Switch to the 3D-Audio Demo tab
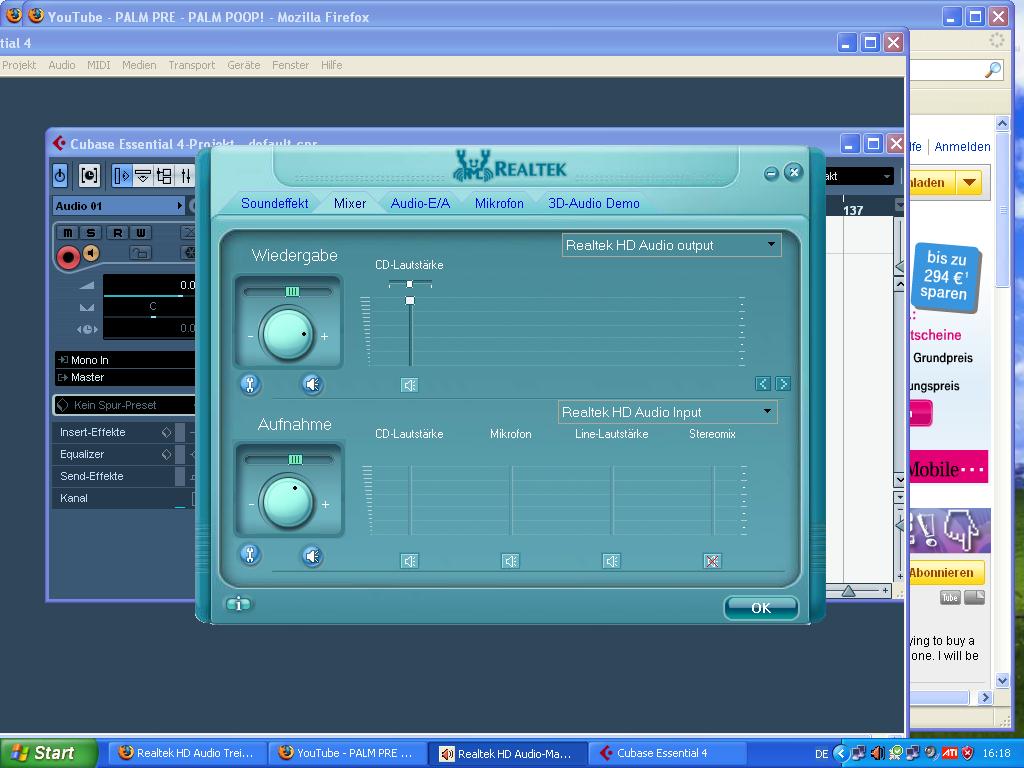1024x768 pixels. pos(594,203)
